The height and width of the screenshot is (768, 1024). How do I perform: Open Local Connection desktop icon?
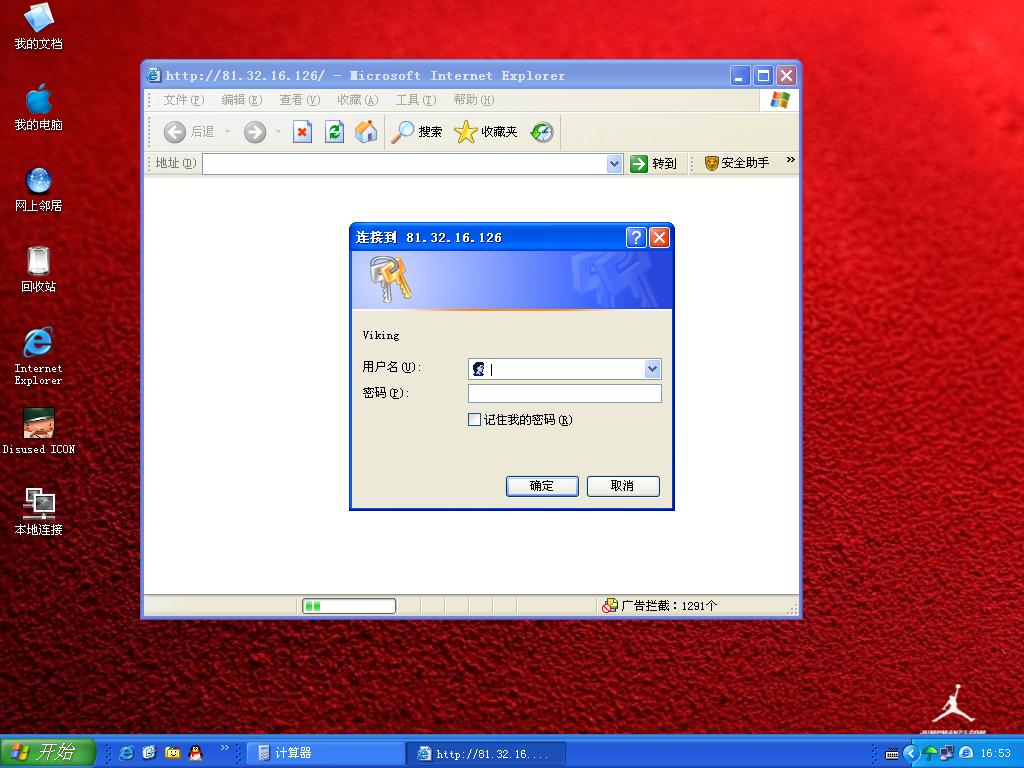pyautogui.click(x=38, y=512)
